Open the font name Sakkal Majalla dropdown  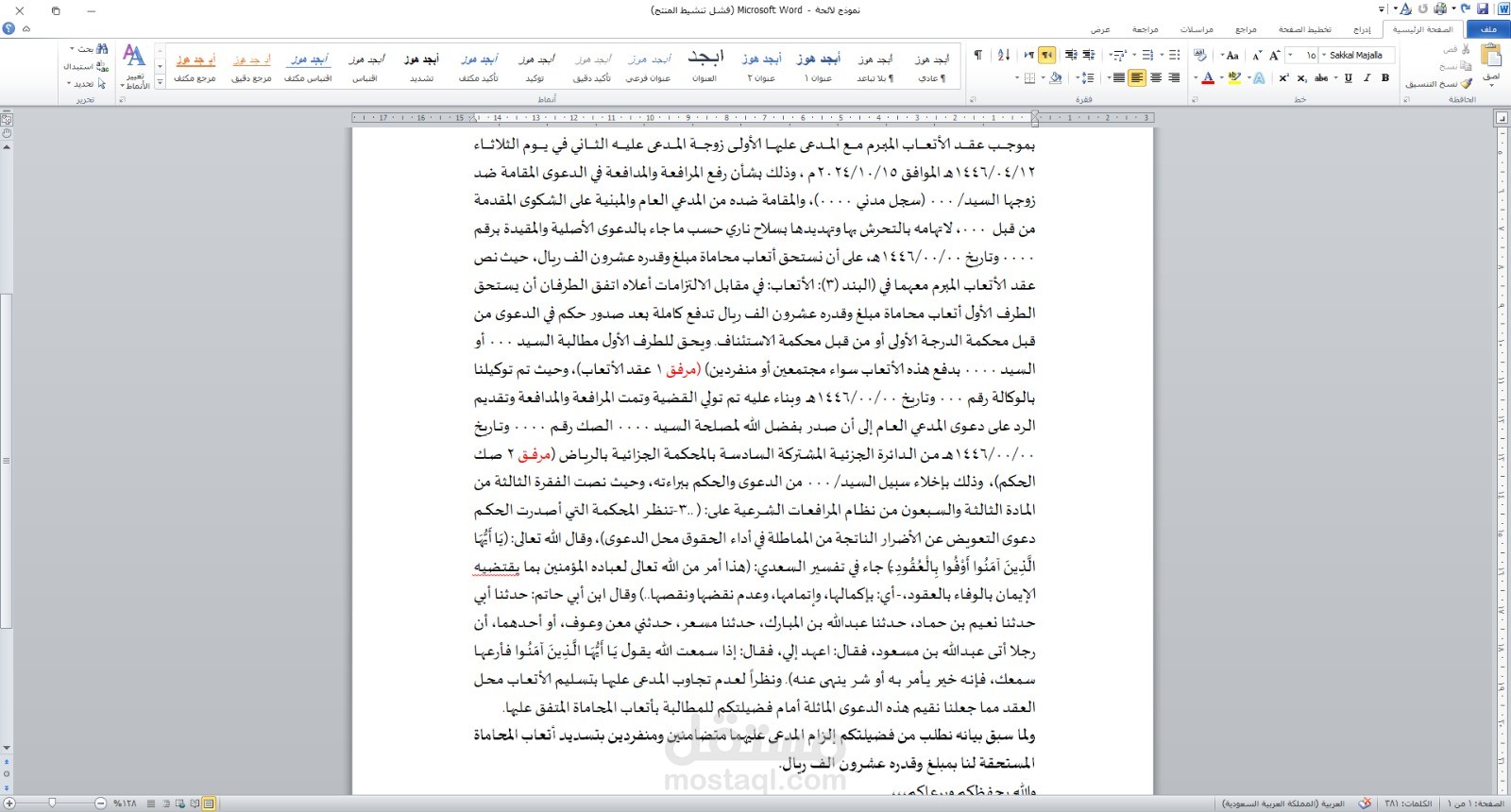click(1324, 55)
